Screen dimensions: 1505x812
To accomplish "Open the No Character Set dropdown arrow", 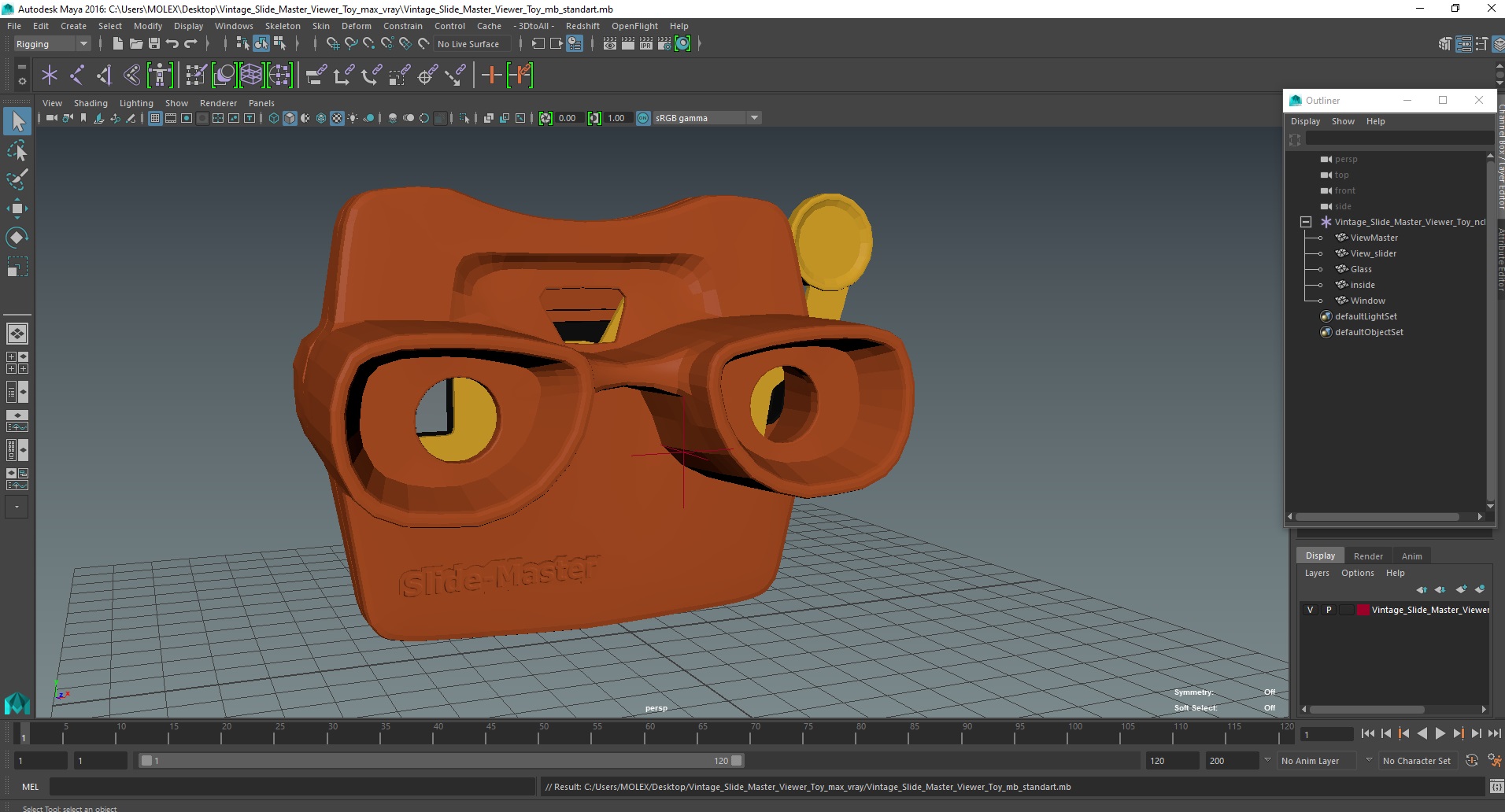I will point(1369,761).
